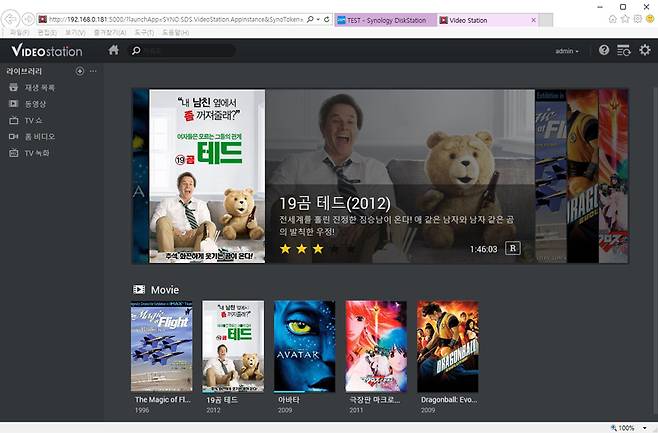
Task: Show previous carousel item on left edge
Action: coord(141,176)
